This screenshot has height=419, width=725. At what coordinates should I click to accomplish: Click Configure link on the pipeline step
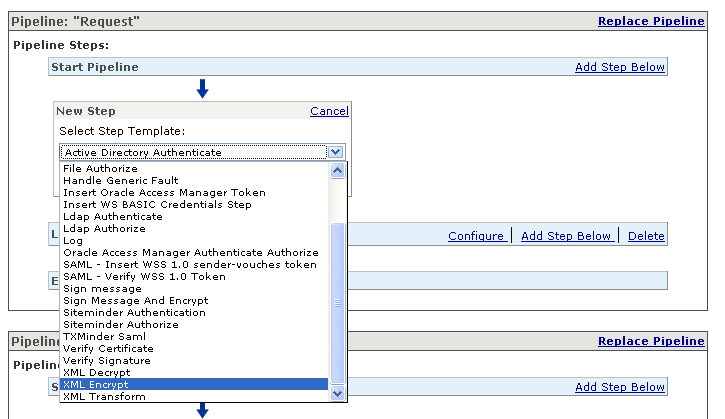476,236
